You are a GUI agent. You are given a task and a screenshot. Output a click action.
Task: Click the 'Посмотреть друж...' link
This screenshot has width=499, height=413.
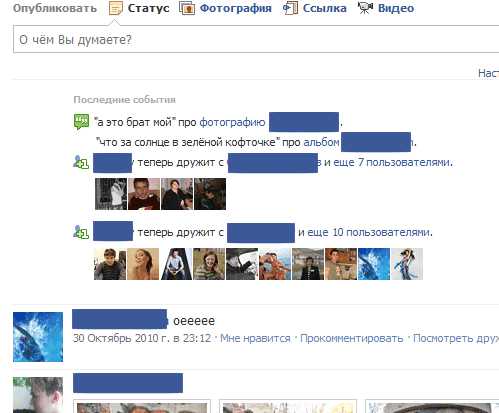click(456, 338)
